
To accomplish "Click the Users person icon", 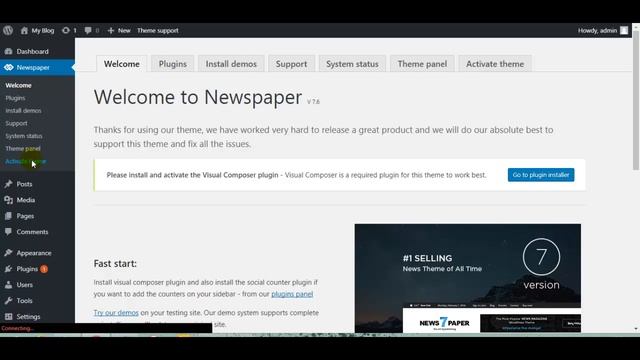I will 9,285.
